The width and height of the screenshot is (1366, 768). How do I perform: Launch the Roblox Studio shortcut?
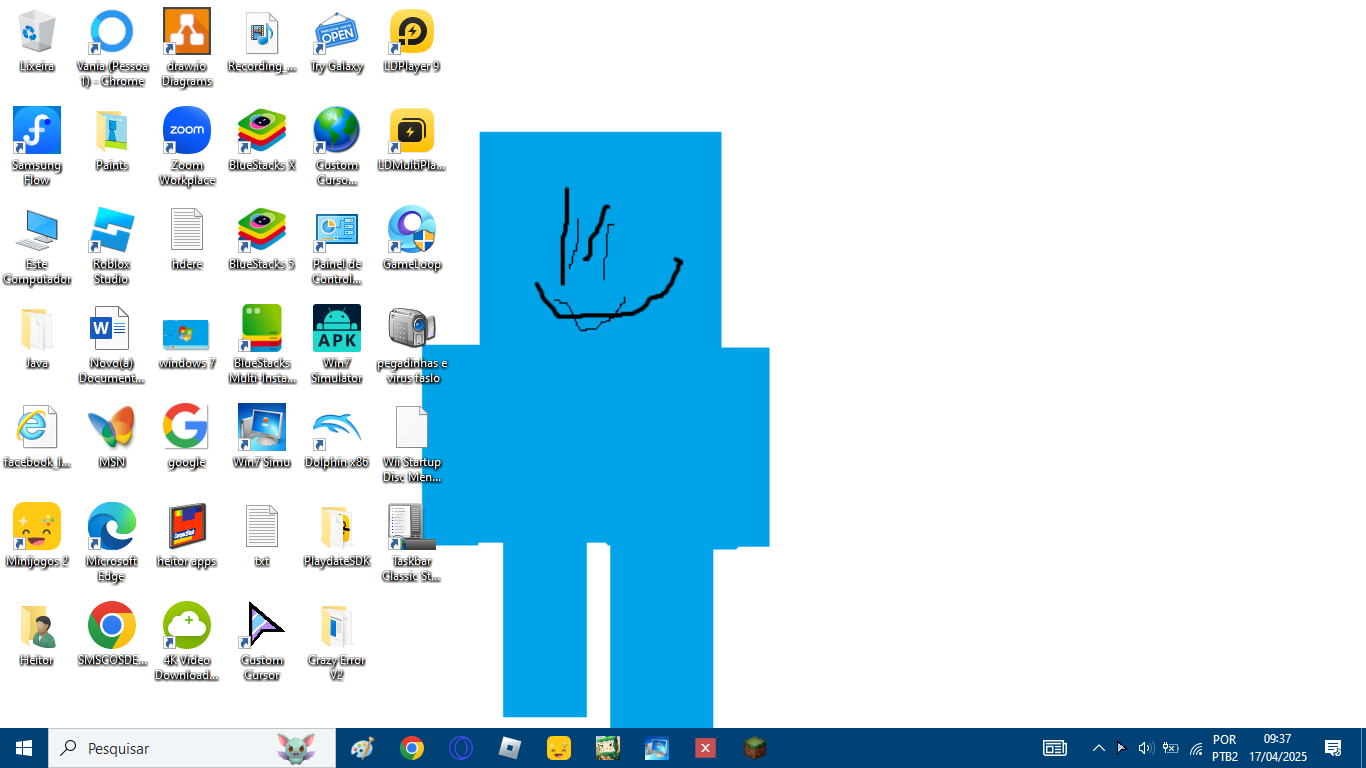pos(112,246)
